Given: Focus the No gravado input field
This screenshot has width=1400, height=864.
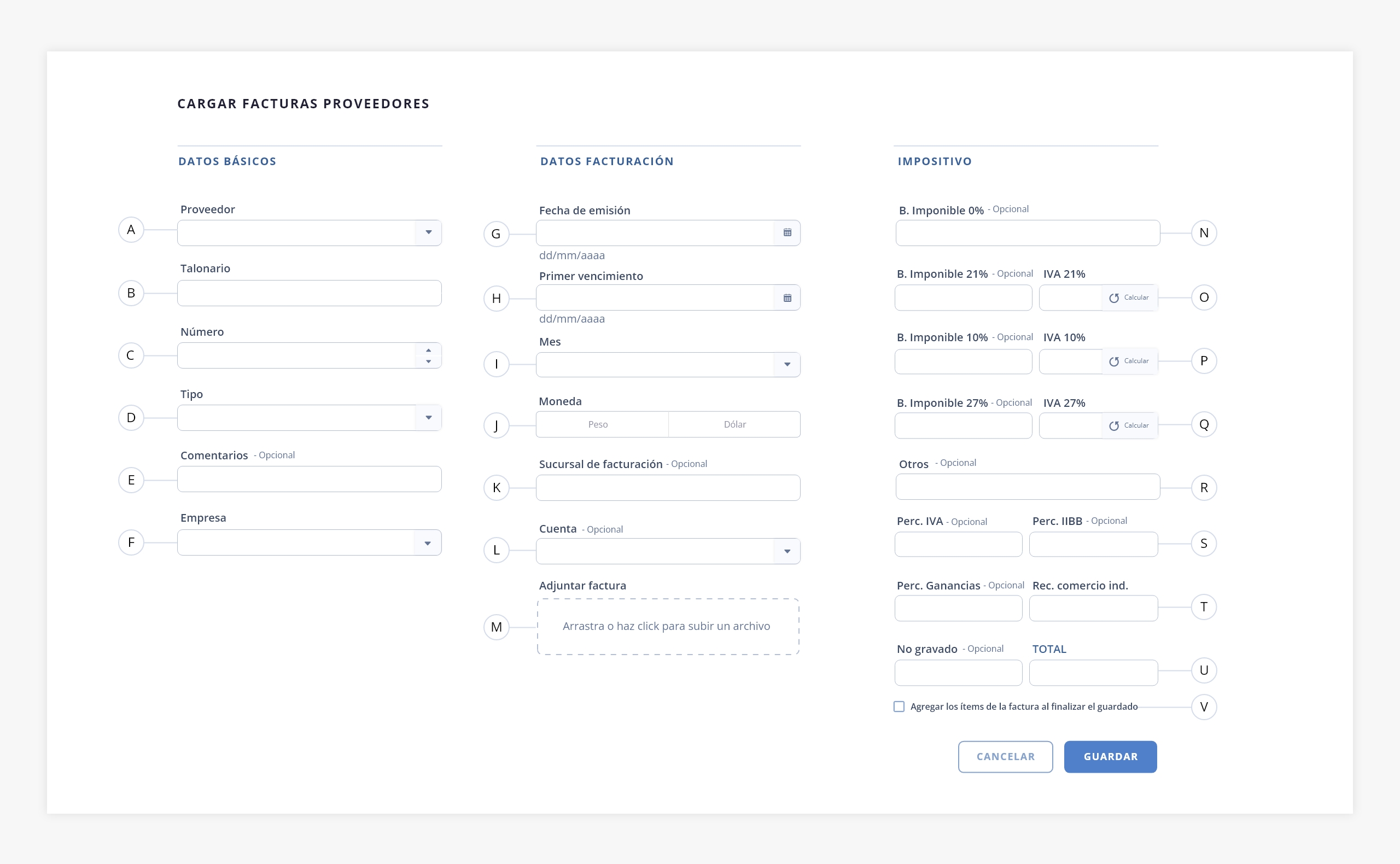Looking at the screenshot, I should (x=958, y=673).
